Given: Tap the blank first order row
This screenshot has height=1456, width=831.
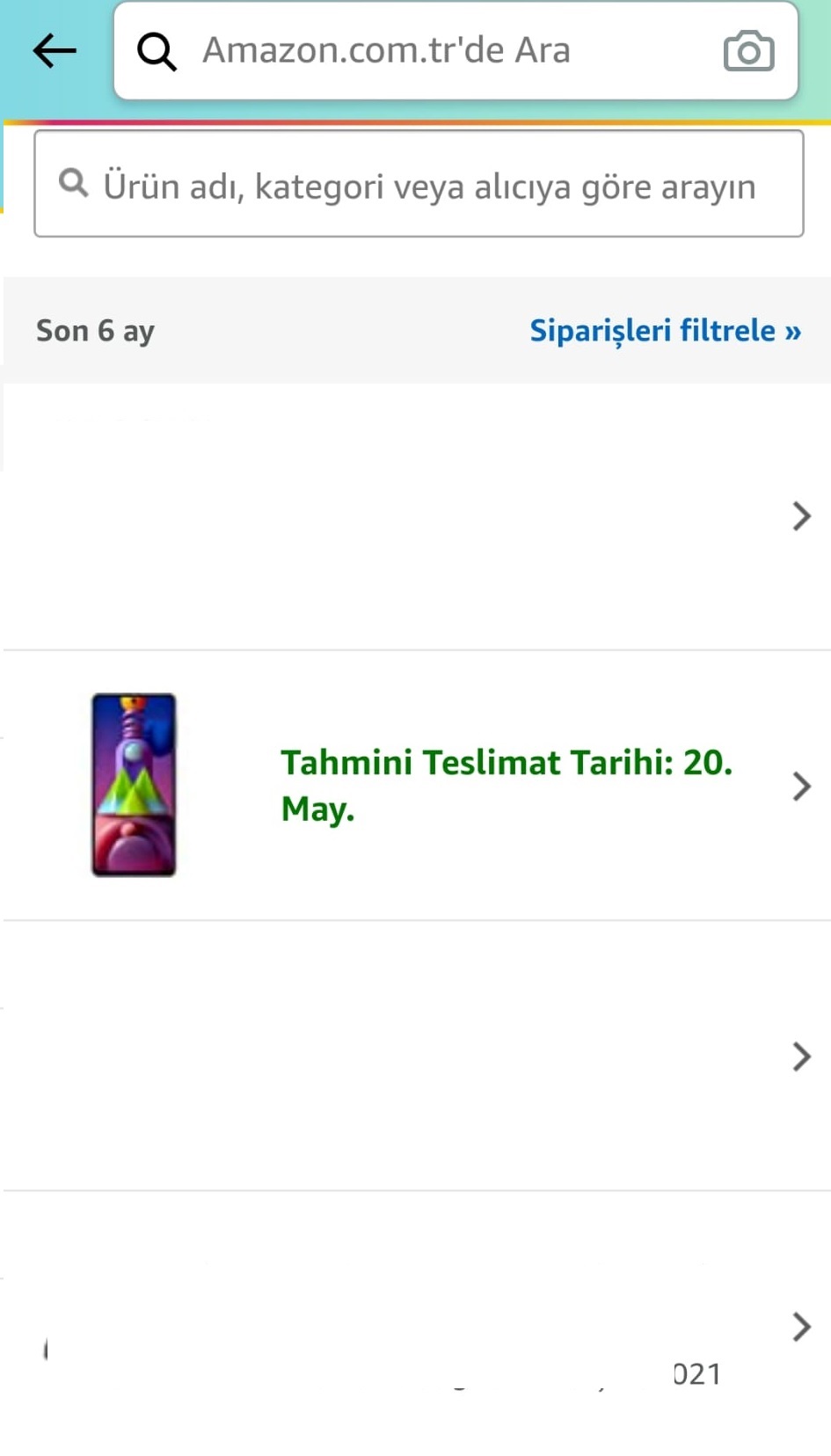Looking at the screenshot, I should 396,516.
